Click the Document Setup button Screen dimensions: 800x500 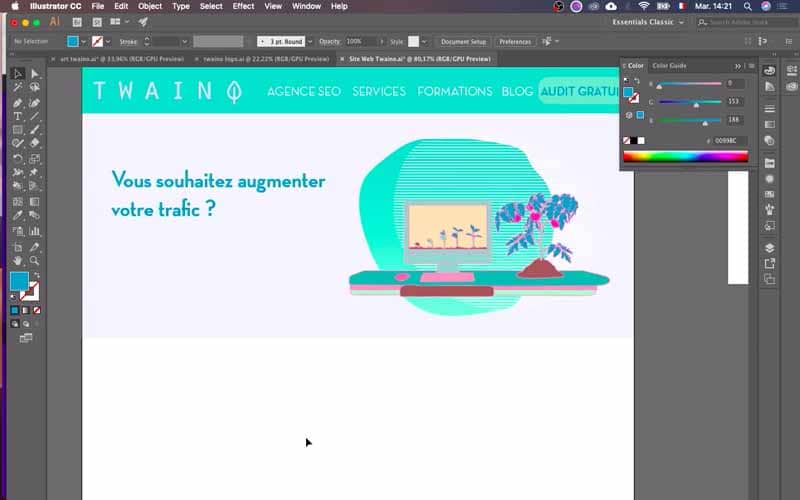tap(463, 41)
